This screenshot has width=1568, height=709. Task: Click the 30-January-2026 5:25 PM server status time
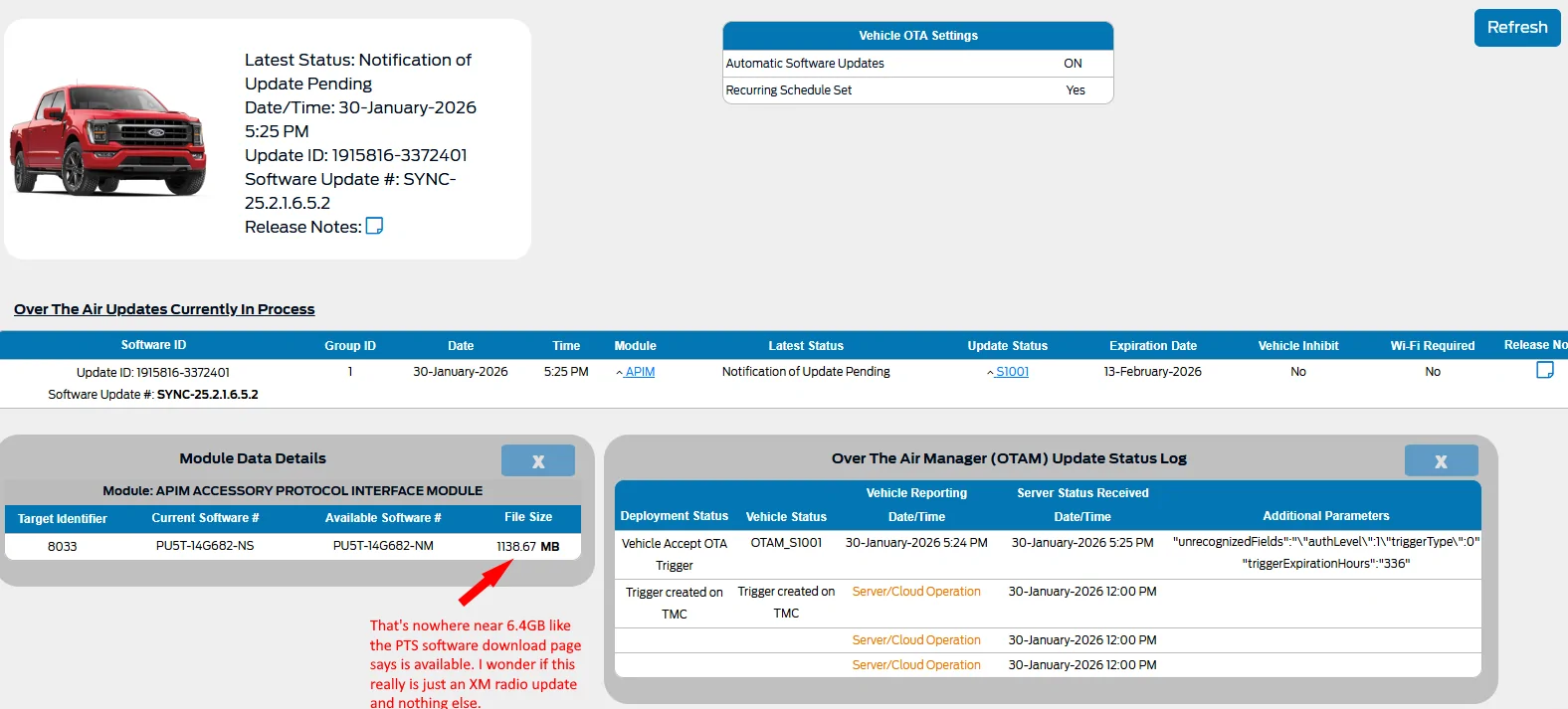tap(1082, 543)
